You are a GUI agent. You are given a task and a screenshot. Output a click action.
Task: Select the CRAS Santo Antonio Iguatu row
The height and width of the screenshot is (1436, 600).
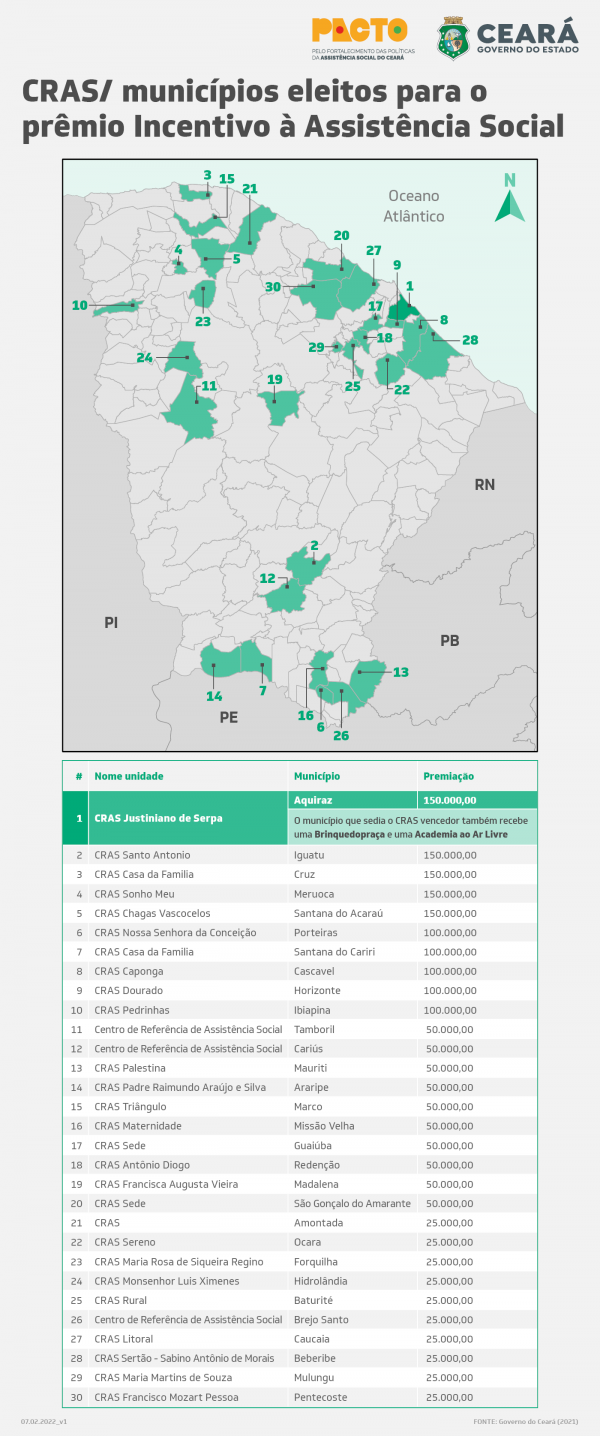coord(300,855)
